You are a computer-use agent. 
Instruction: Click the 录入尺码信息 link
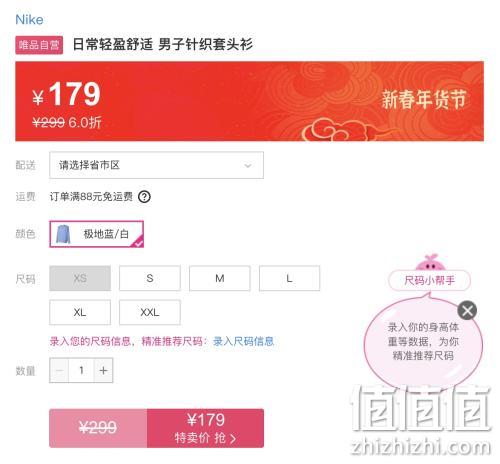point(244,341)
